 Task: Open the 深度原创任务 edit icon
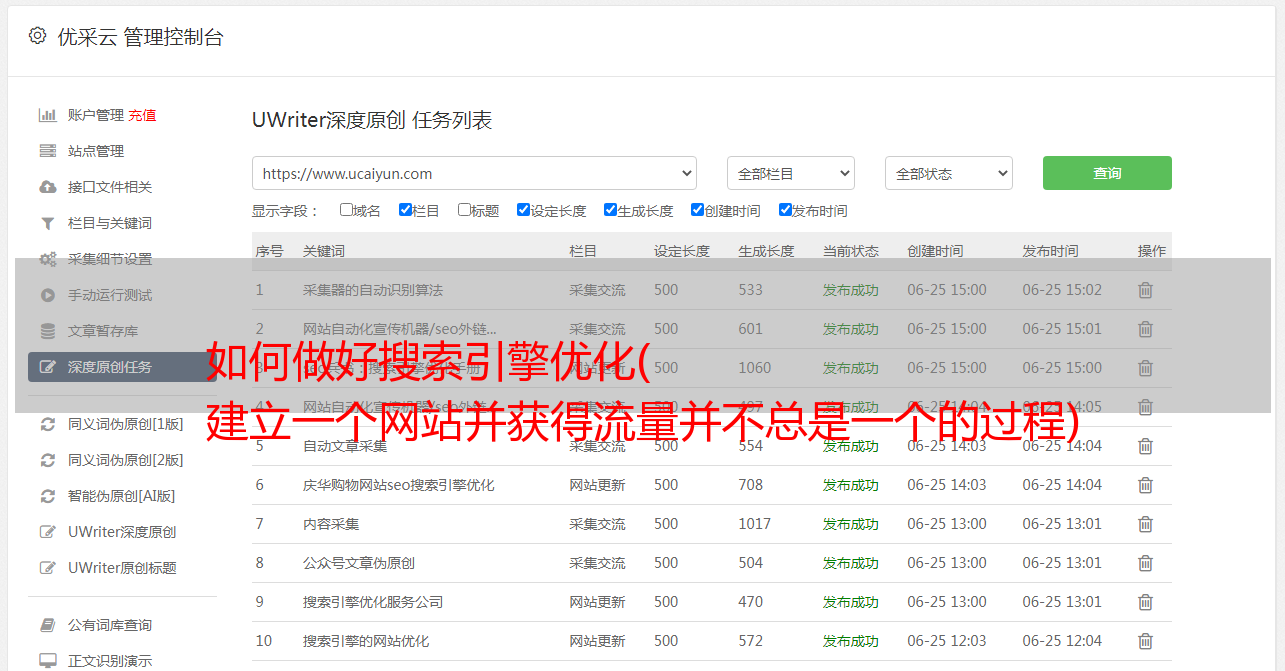(47, 367)
